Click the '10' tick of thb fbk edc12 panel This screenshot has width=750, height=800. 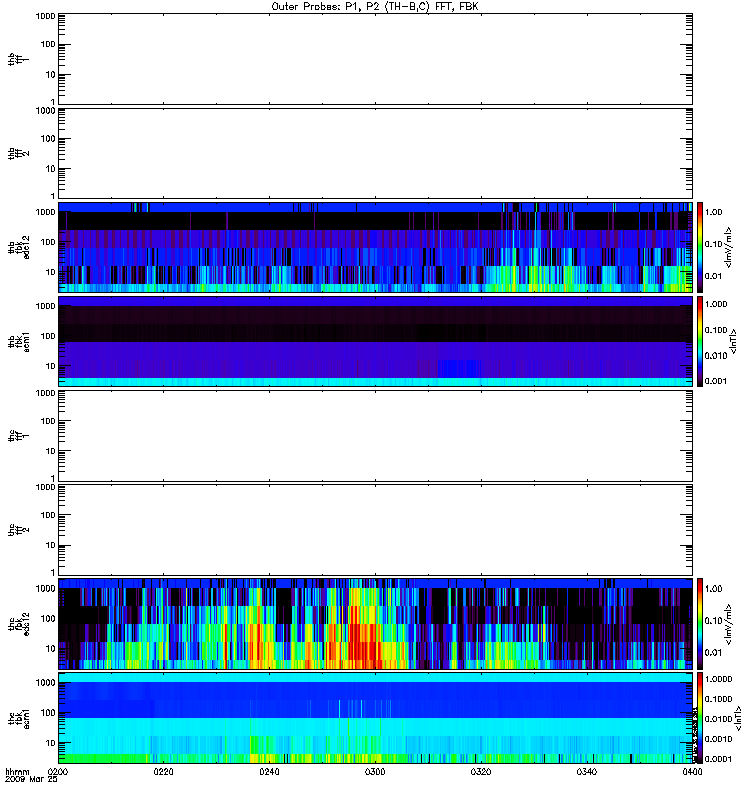point(51,272)
